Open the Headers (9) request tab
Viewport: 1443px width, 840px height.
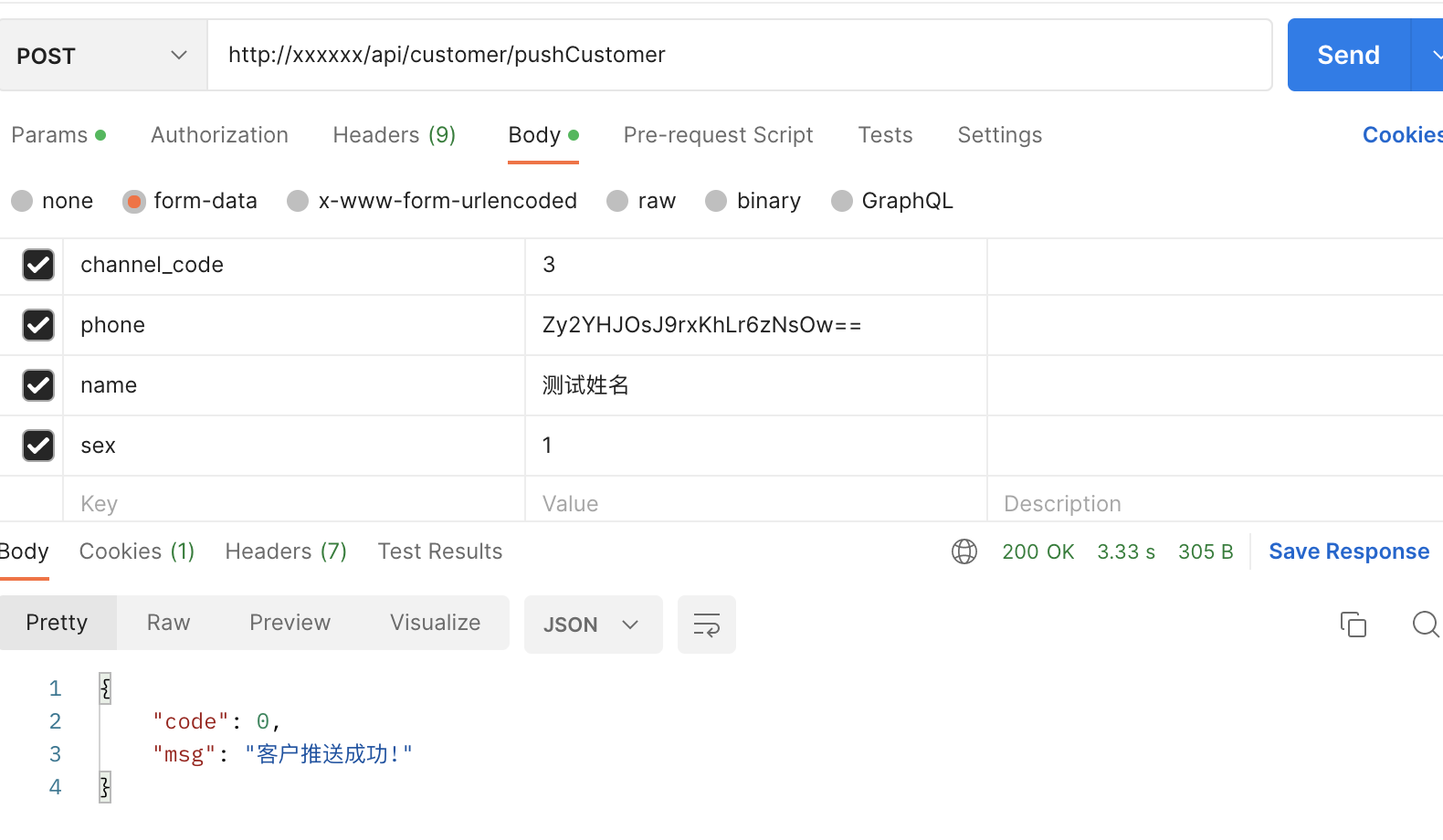pyautogui.click(x=394, y=135)
